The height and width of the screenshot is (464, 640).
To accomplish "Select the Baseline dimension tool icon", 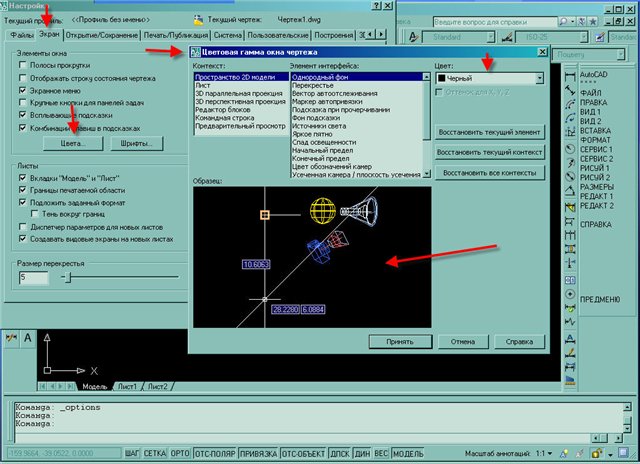I will [570, 221].
